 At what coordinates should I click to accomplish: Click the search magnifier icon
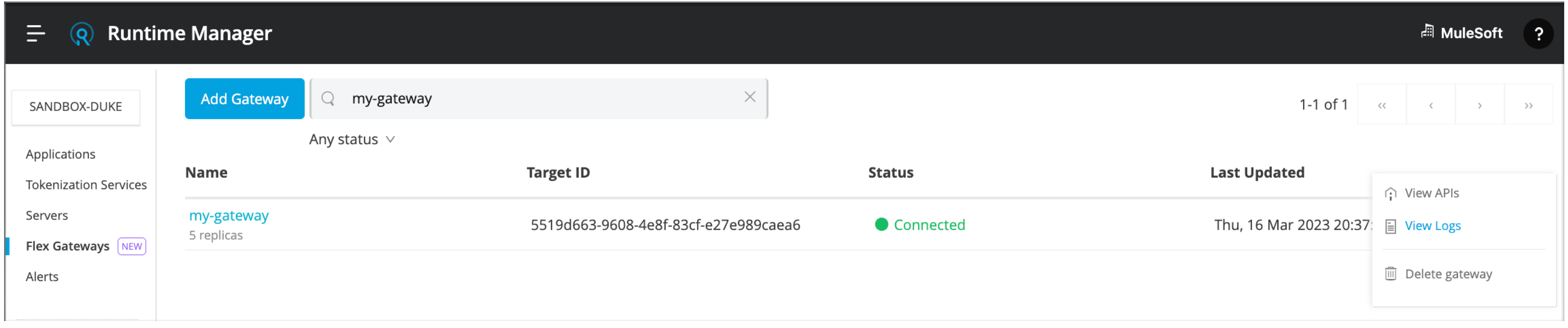(x=328, y=98)
